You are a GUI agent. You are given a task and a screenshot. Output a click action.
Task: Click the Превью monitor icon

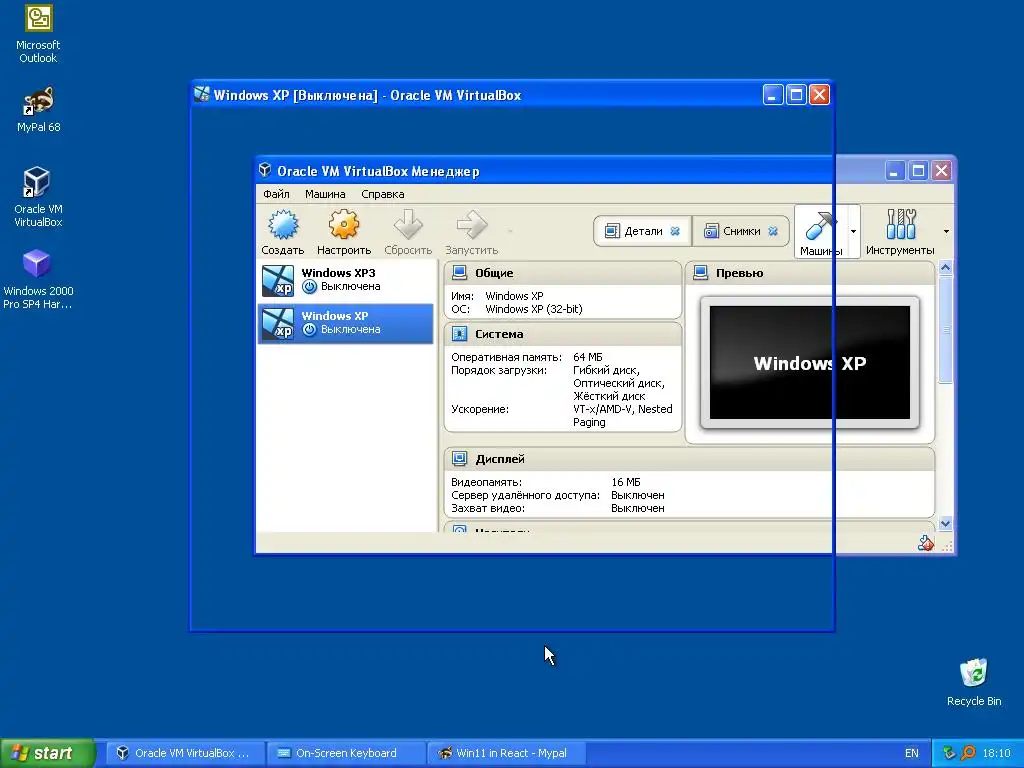[701, 272]
